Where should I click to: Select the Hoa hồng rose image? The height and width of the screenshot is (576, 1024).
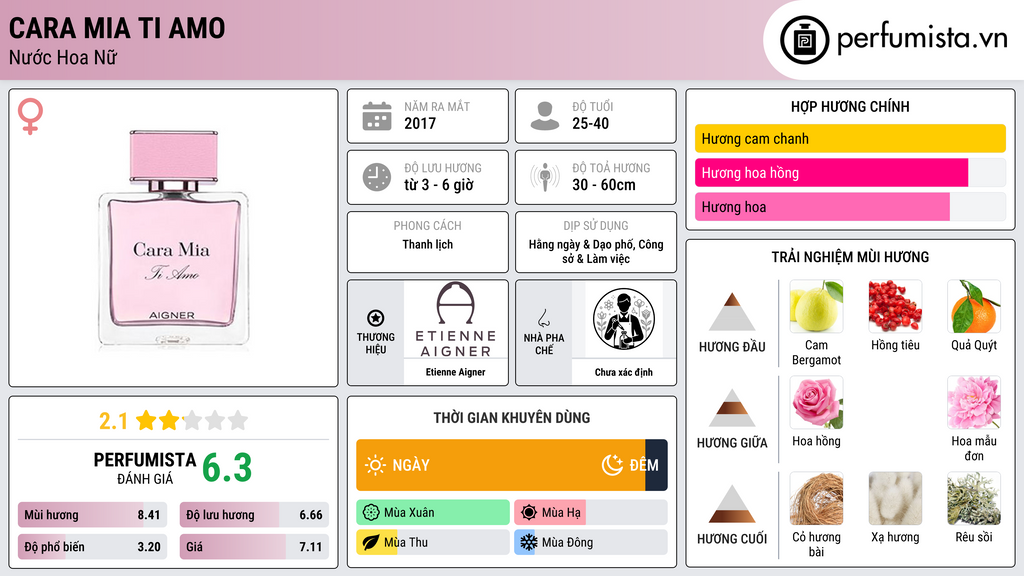[816, 402]
